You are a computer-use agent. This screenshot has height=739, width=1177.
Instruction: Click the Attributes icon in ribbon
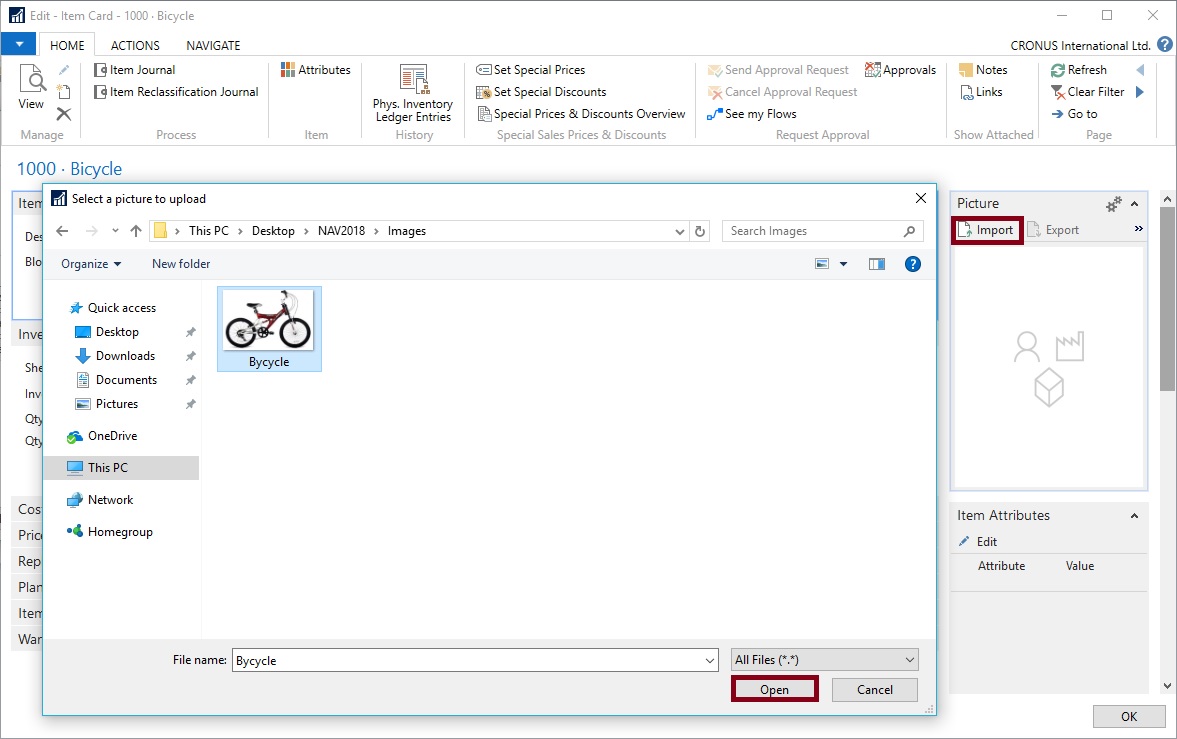pos(288,70)
